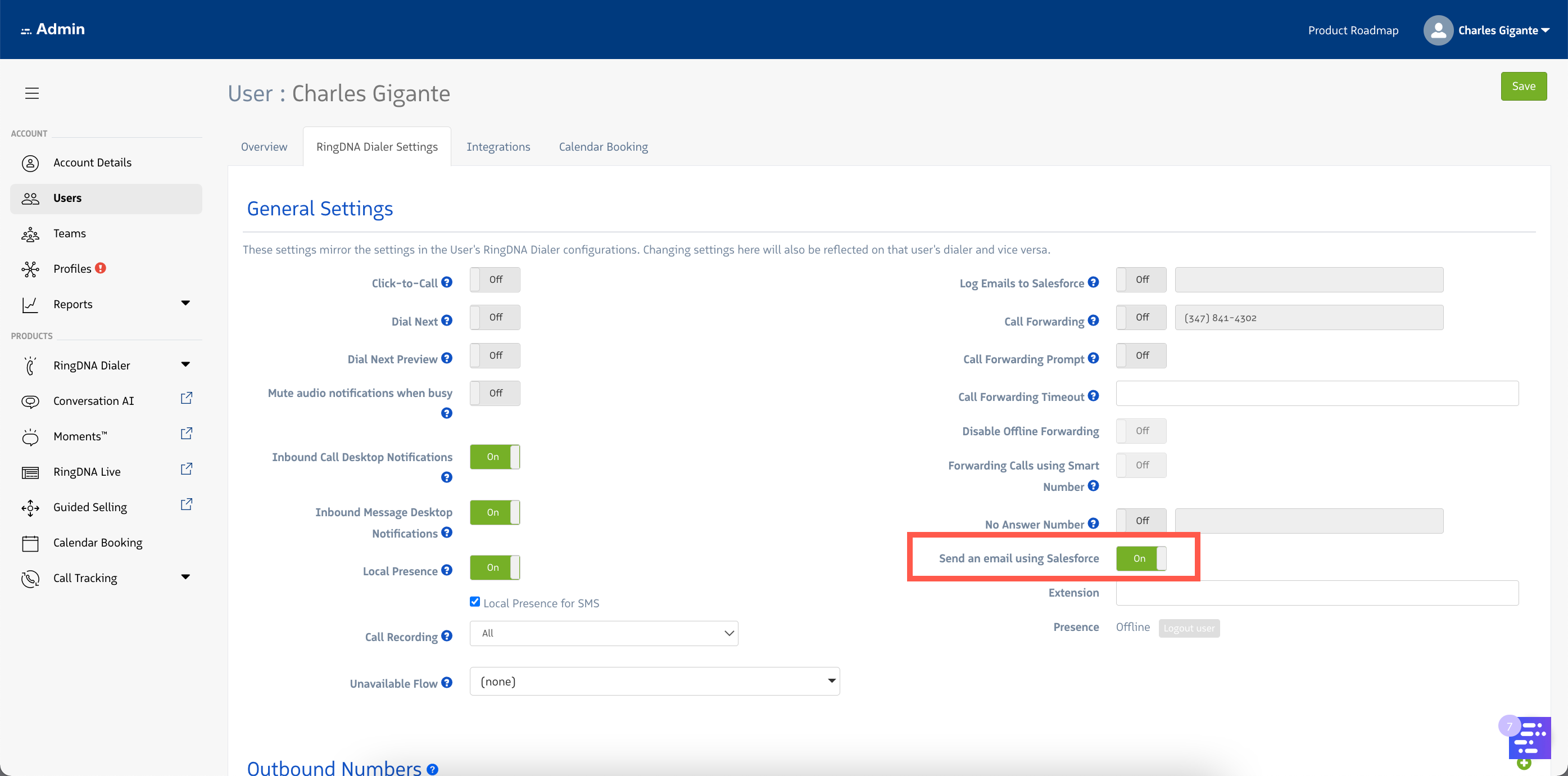Open Call Recording dropdown
Image resolution: width=1568 pixels, height=776 pixels.
[x=604, y=634]
